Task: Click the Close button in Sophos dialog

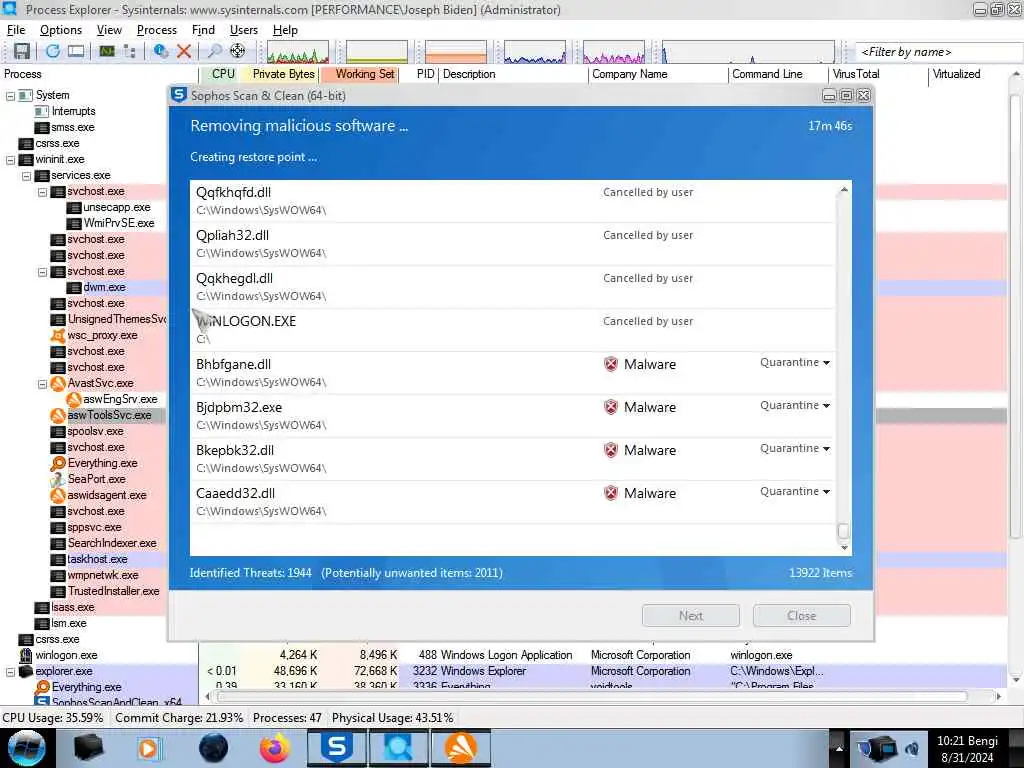Action: (x=801, y=616)
